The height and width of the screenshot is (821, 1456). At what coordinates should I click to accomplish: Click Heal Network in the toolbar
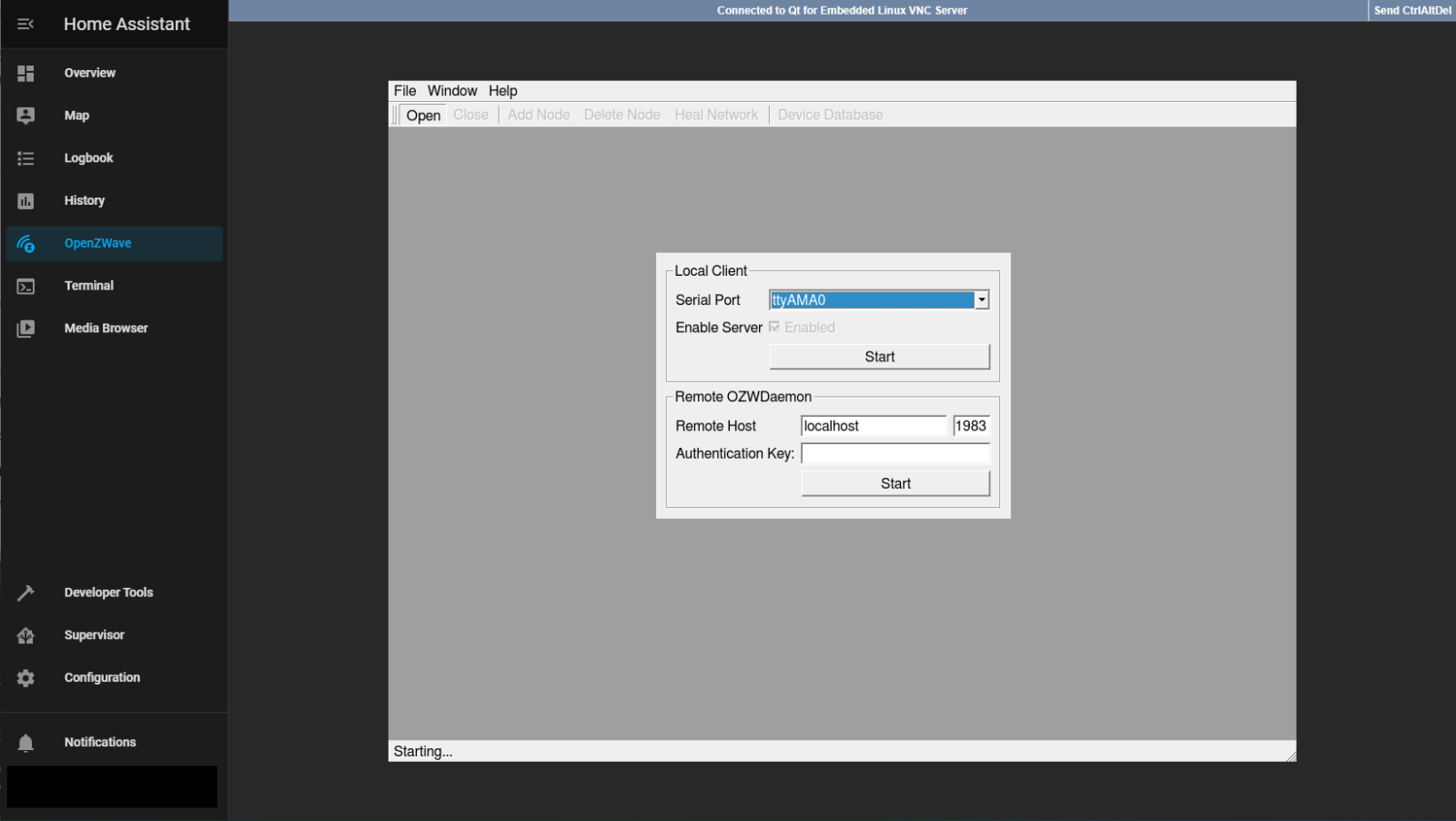[x=716, y=115]
